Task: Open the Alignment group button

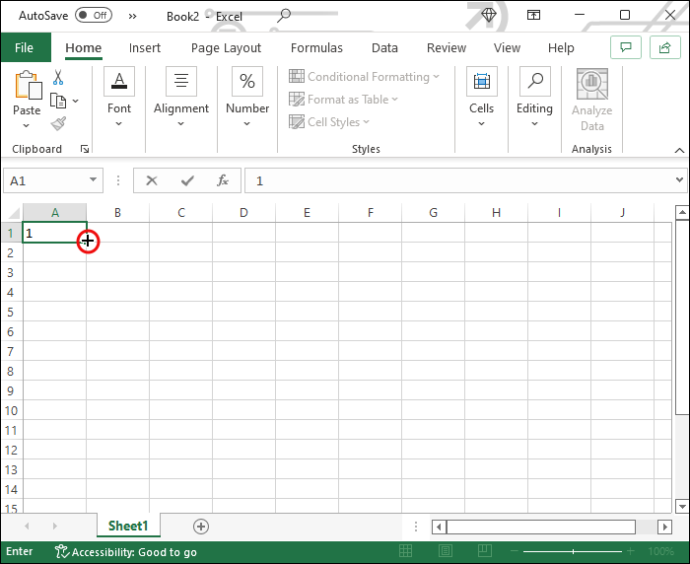Action: pyautogui.click(x=181, y=97)
